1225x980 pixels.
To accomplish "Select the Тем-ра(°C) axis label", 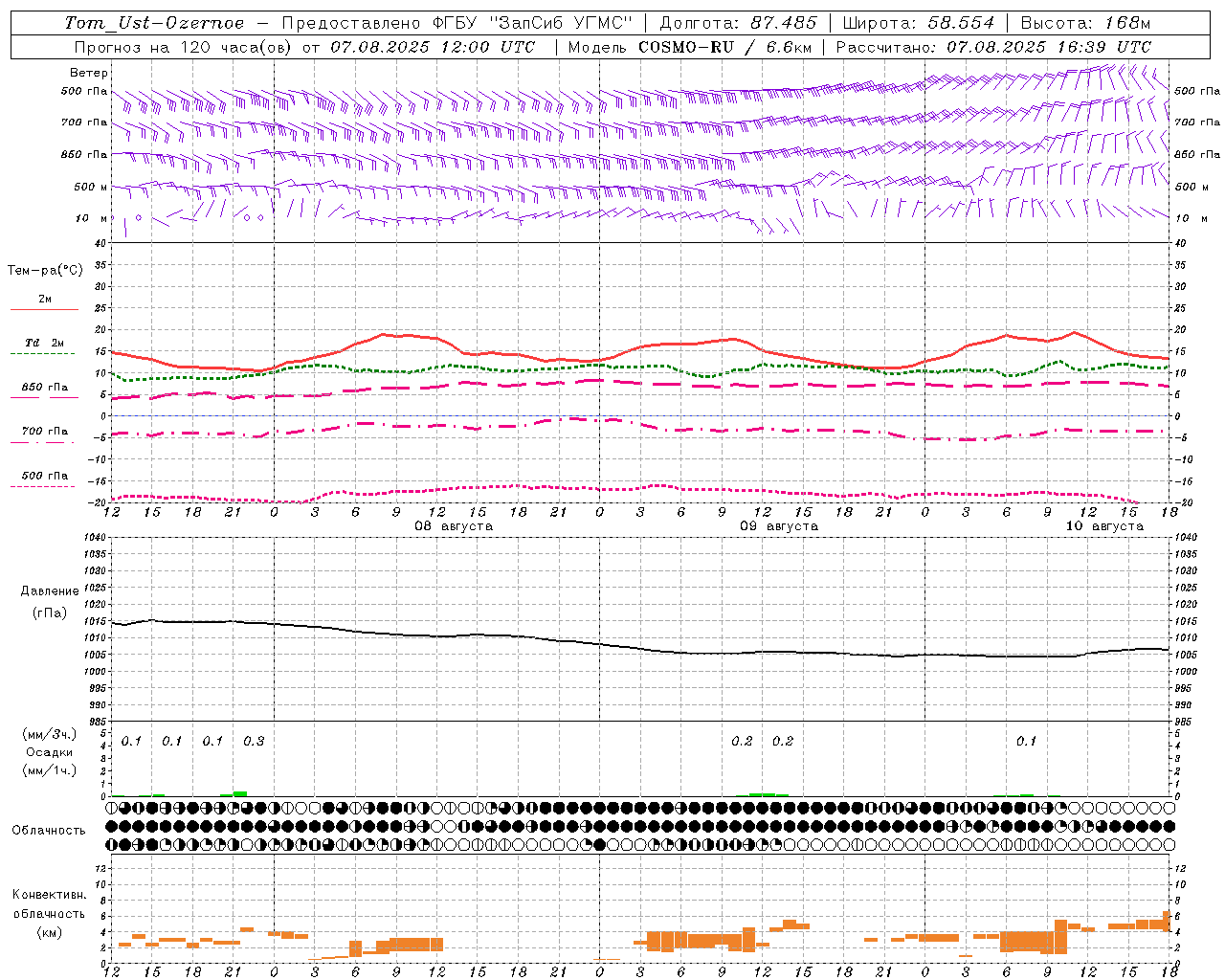I will coord(45,271).
